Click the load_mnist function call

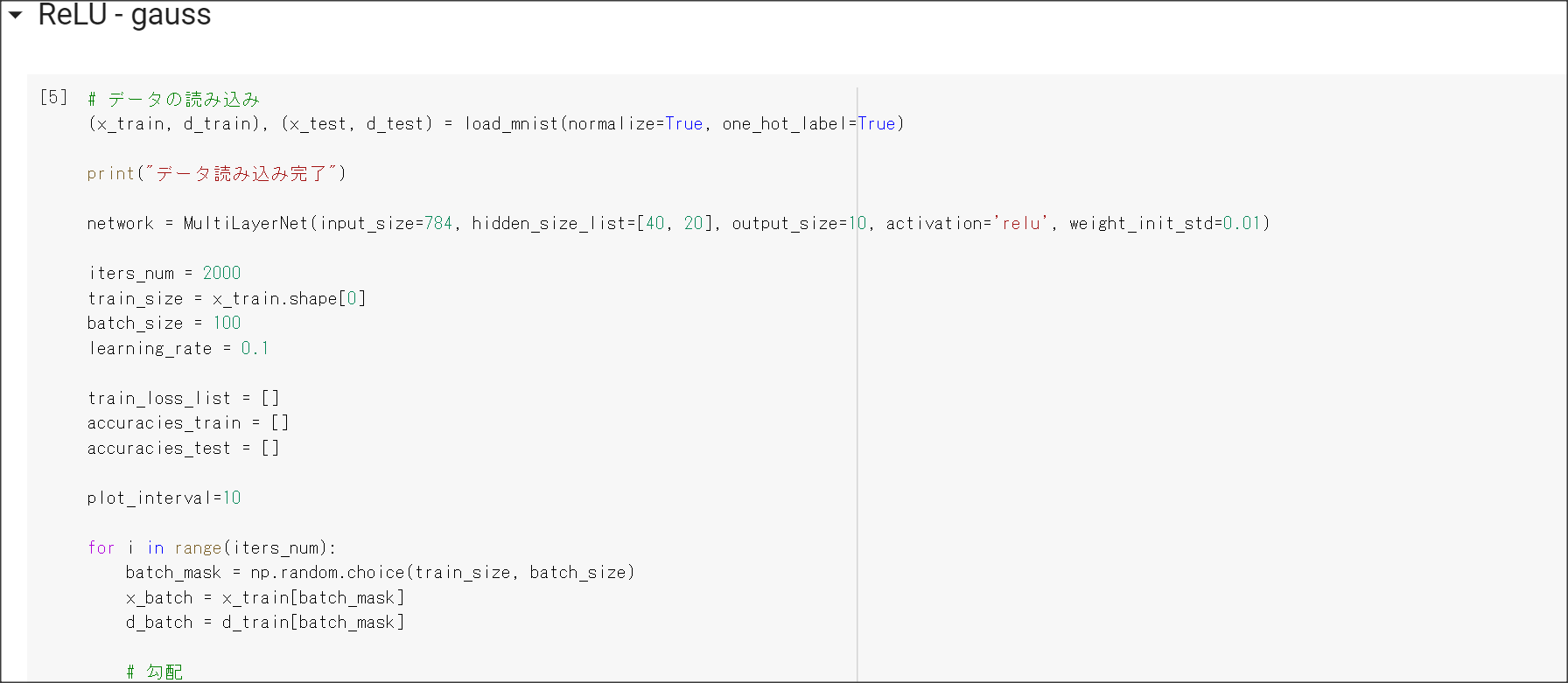[x=684, y=124]
